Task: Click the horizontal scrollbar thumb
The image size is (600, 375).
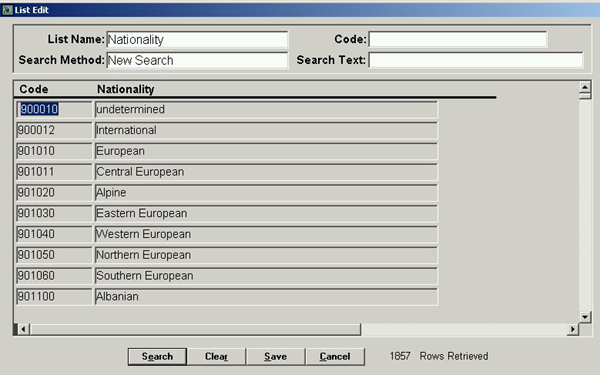Action: (196, 329)
